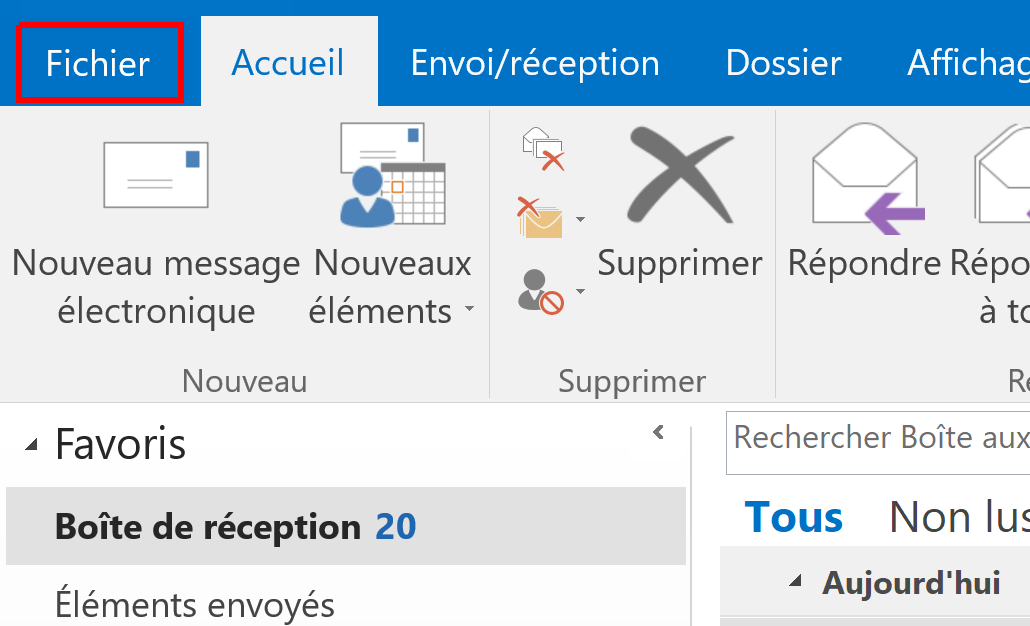Click the Clean up conversation icon
Screen dimensions: 1030x626
[x=540, y=218]
